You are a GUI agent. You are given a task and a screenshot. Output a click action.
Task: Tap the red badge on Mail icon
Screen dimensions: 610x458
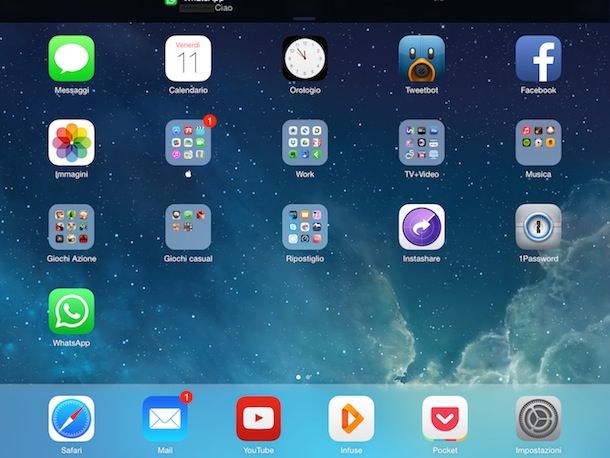click(x=186, y=397)
